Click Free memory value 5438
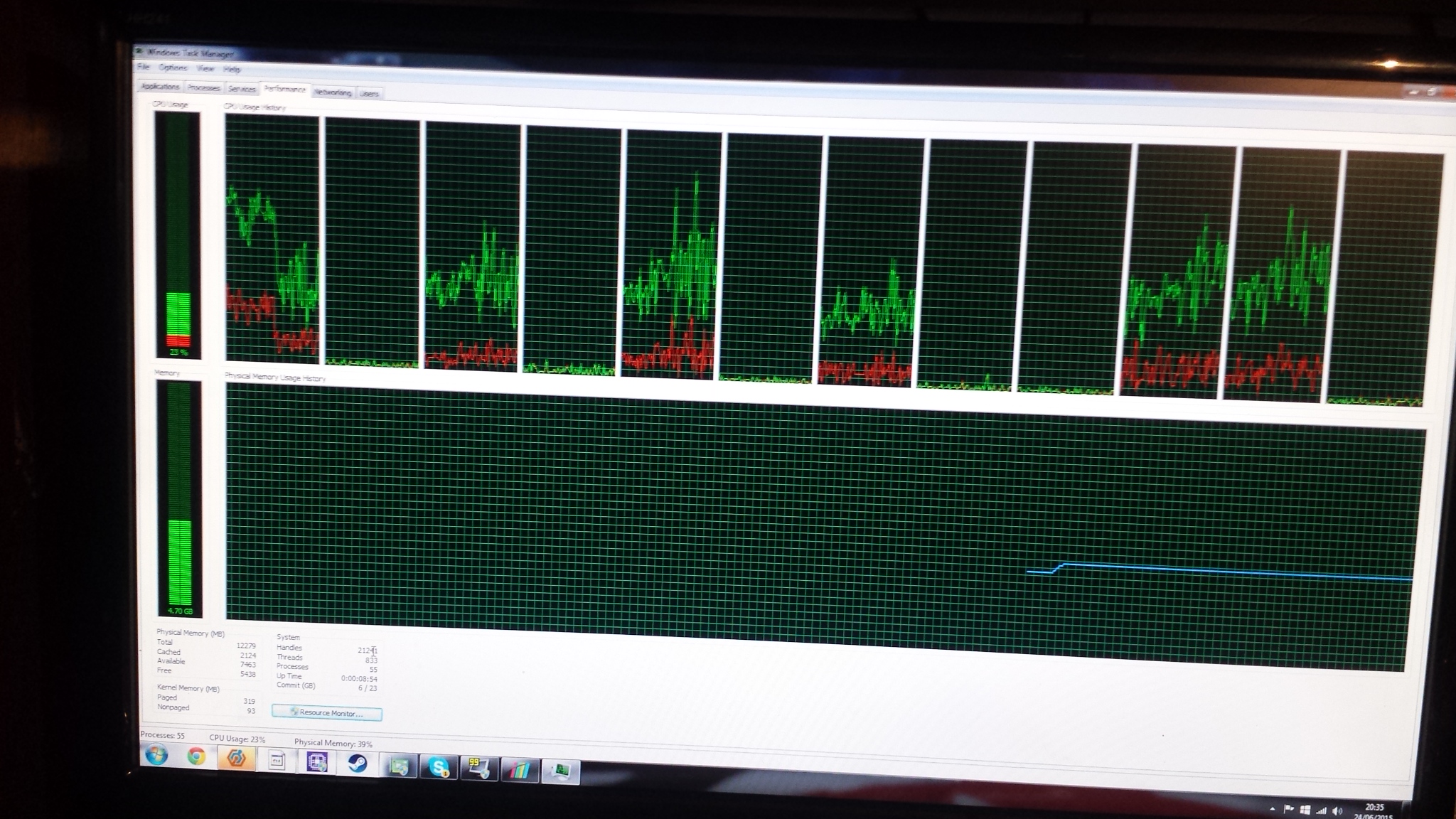The height and width of the screenshot is (819, 1456). click(247, 674)
